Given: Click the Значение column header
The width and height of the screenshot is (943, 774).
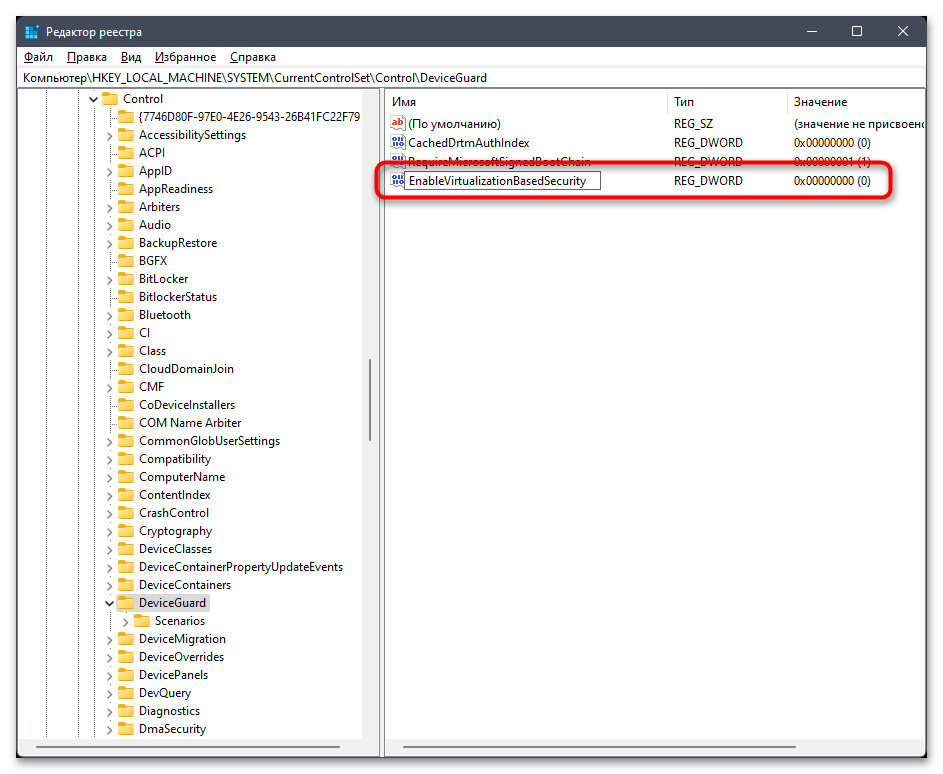Looking at the screenshot, I should (856, 102).
